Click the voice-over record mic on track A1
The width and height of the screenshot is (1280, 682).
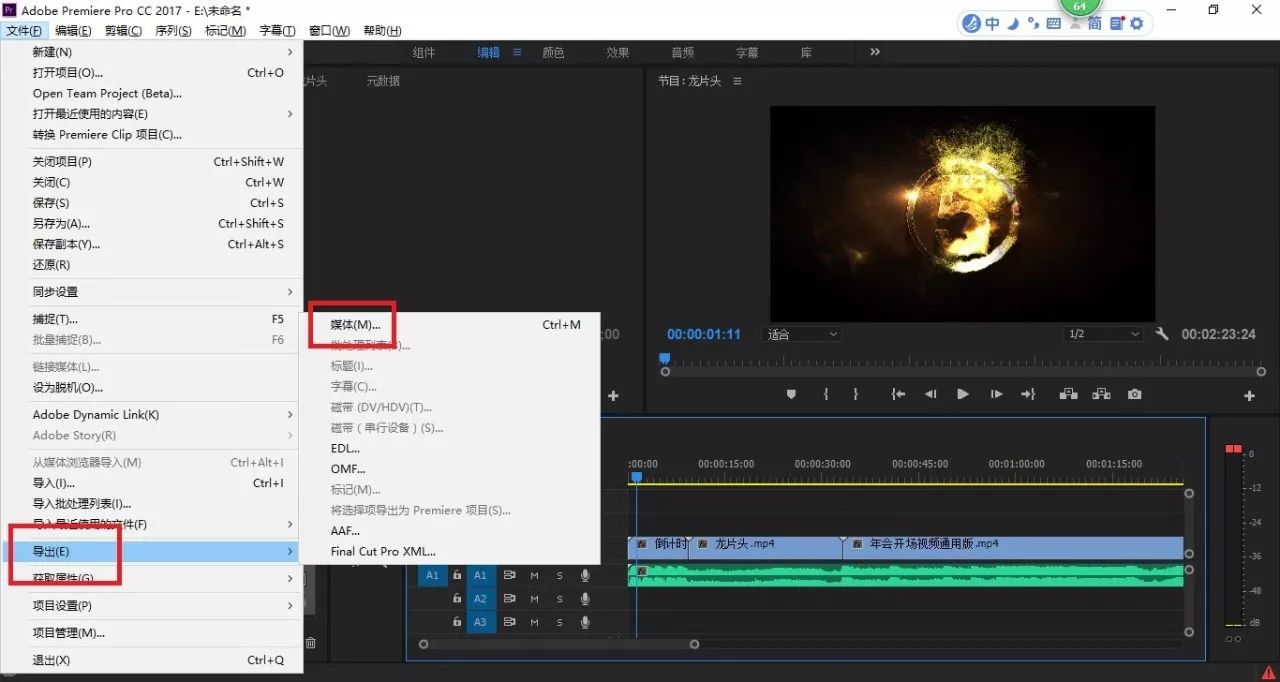tap(585, 575)
